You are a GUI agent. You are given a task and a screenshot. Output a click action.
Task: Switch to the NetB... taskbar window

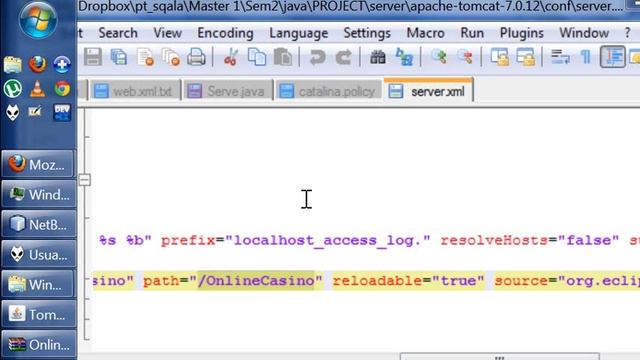[38, 224]
